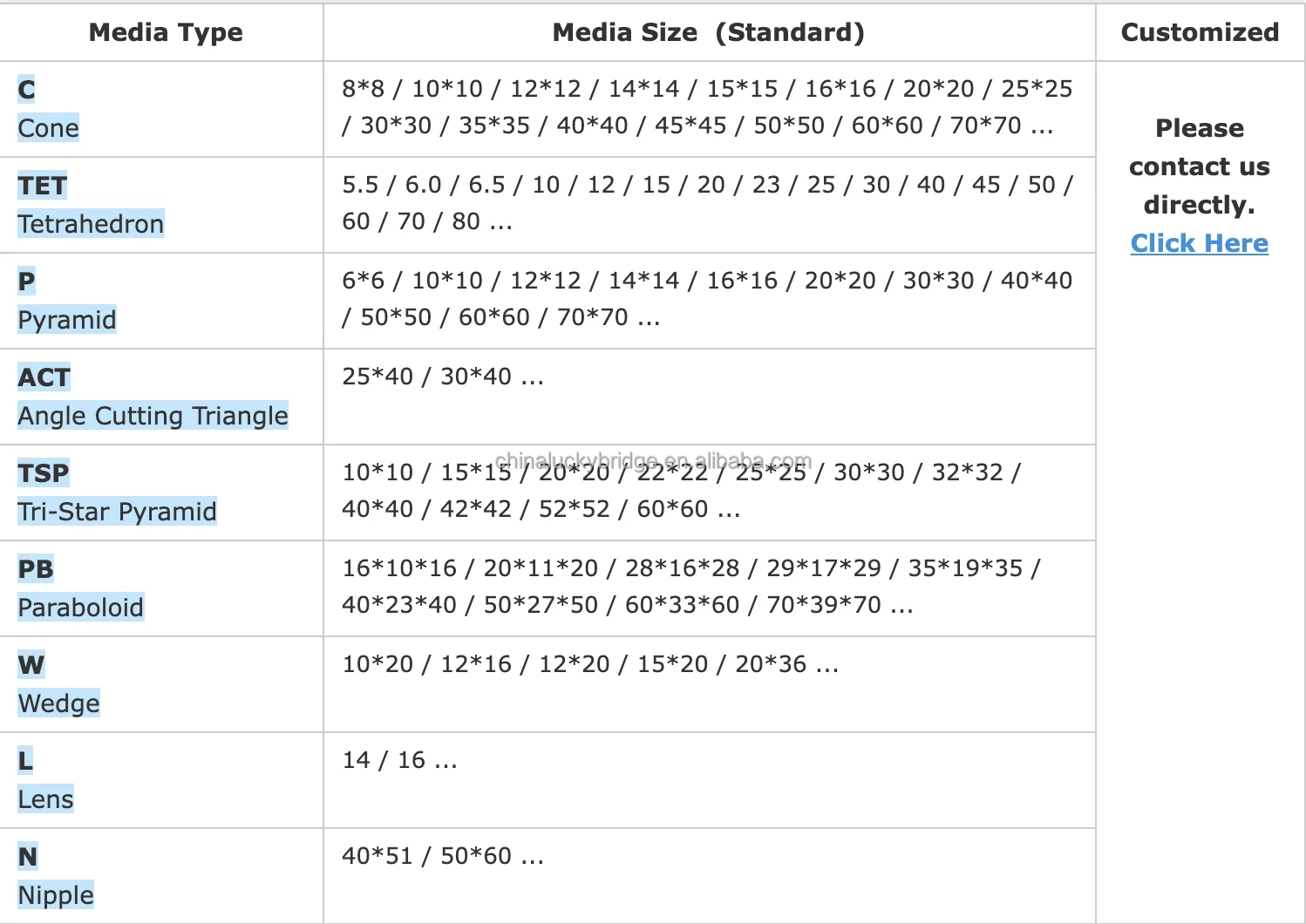Image resolution: width=1306 pixels, height=924 pixels.
Task: Select the 'Wedge' label
Action: click(x=58, y=703)
